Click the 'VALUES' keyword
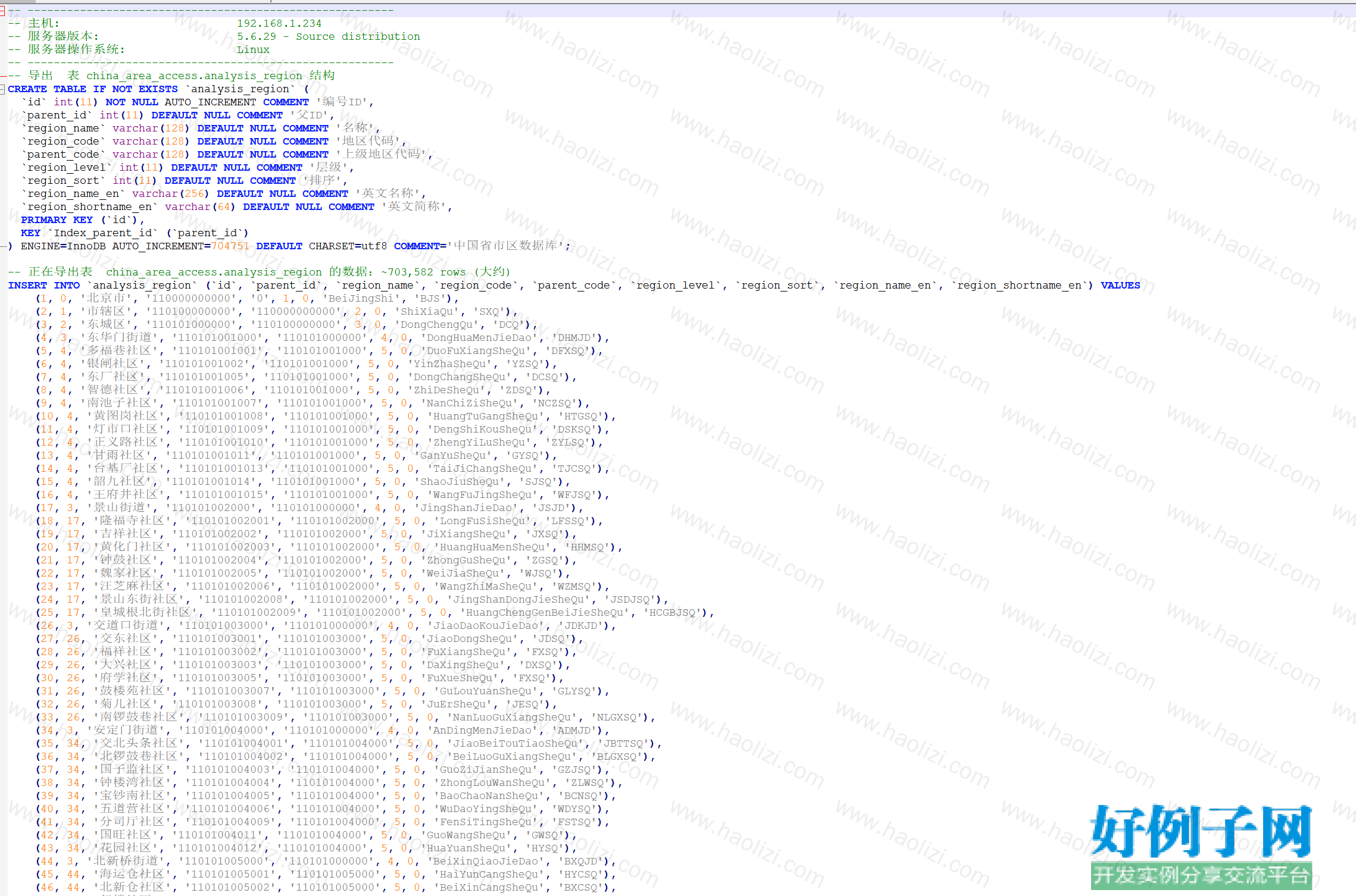Screen dimensions: 1356x896 pos(1120,286)
